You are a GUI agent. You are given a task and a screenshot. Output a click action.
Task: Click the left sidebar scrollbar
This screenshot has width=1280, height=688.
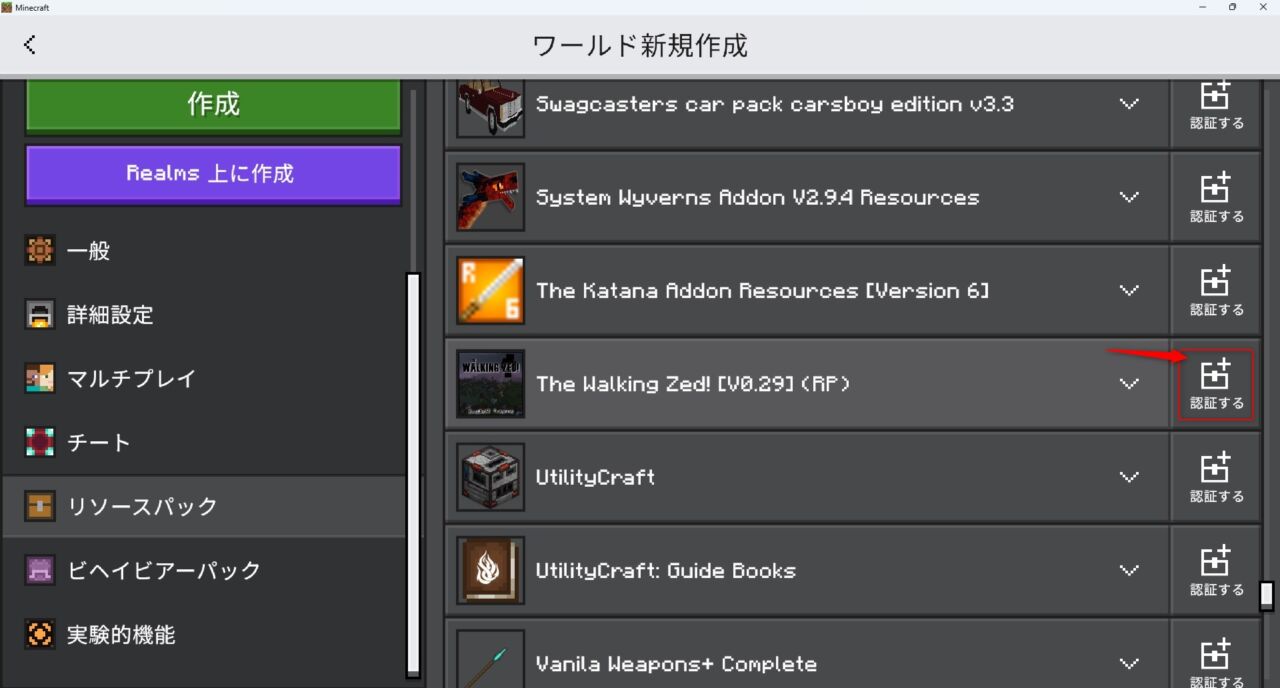click(x=413, y=475)
